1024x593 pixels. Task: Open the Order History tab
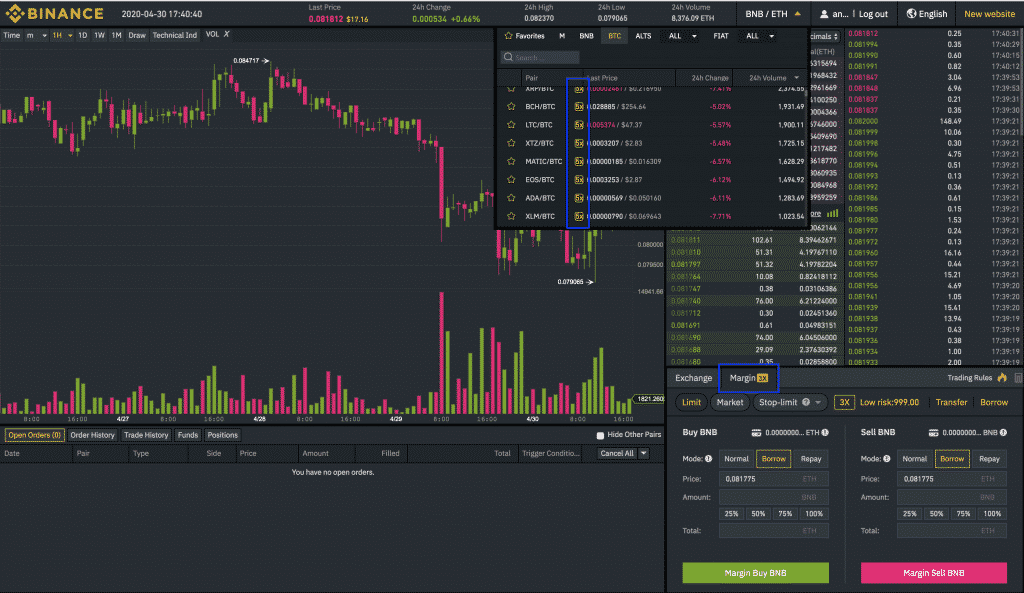click(x=92, y=435)
